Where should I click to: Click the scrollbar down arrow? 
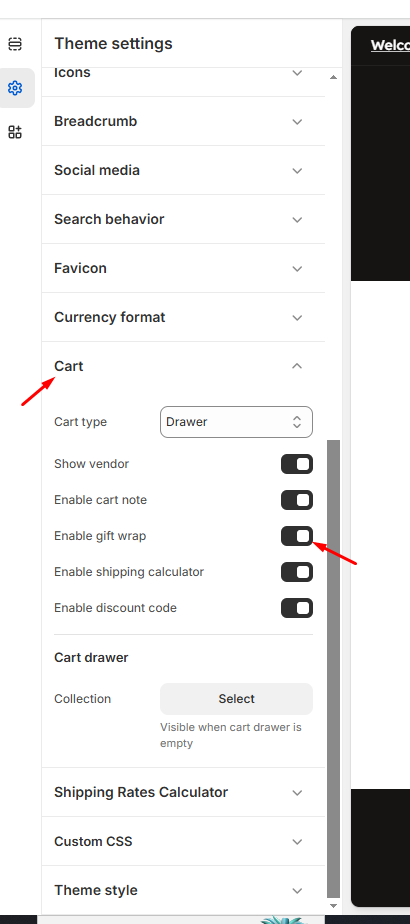coord(333,906)
